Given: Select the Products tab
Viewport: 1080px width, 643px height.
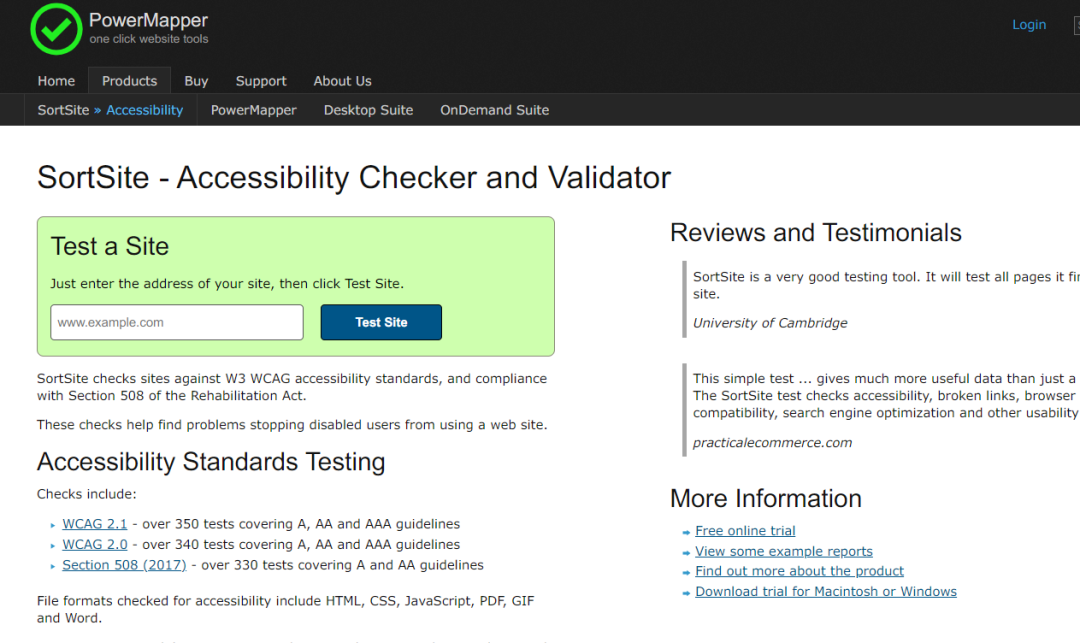Looking at the screenshot, I should (129, 81).
